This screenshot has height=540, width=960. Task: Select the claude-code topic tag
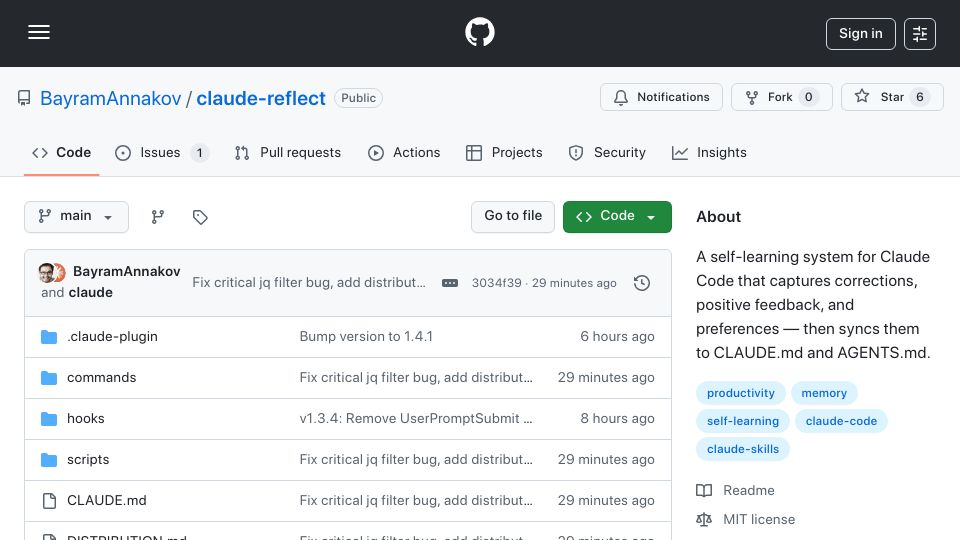click(x=841, y=421)
